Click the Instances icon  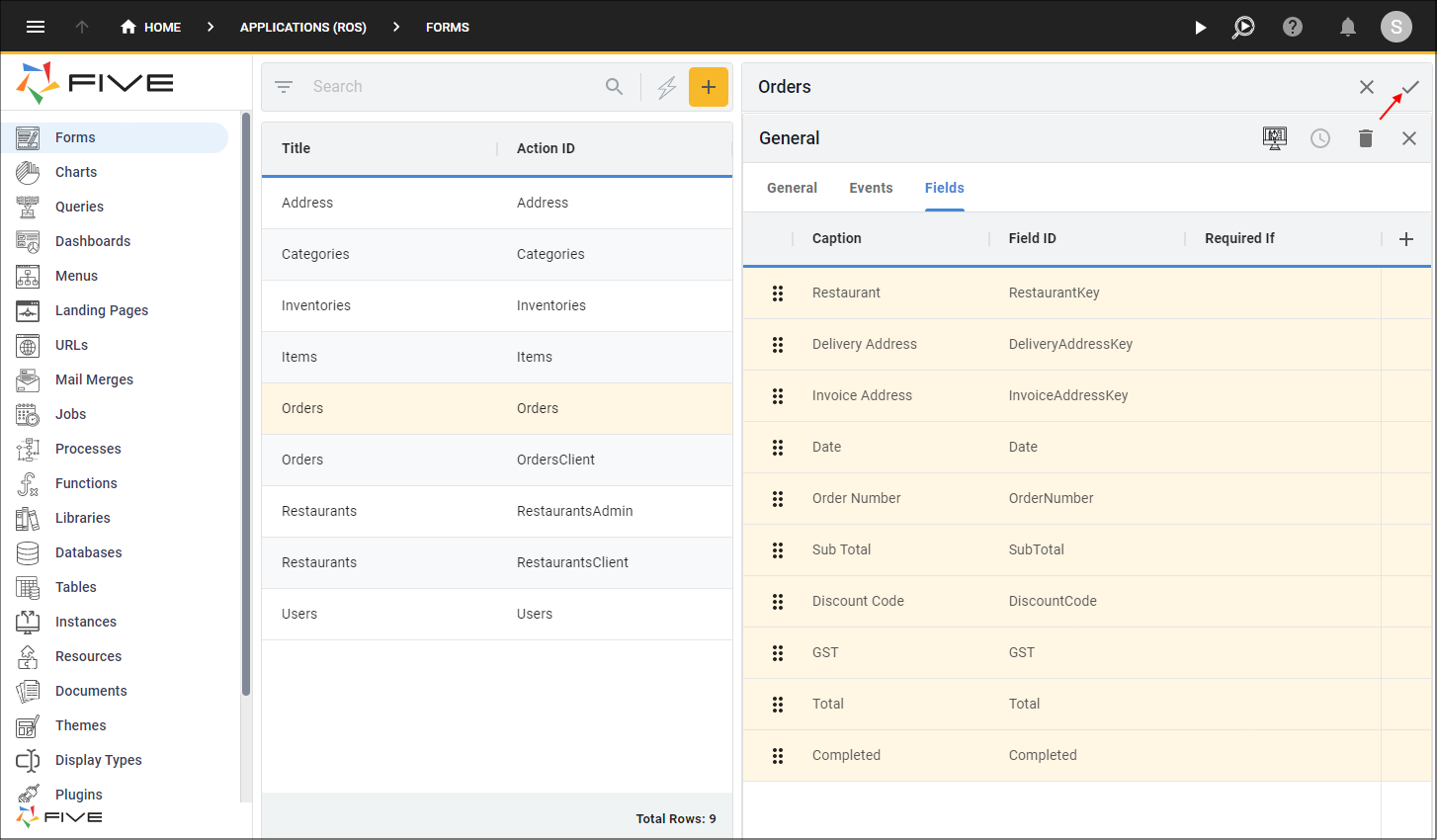pyautogui.click(x=28, y=622)
